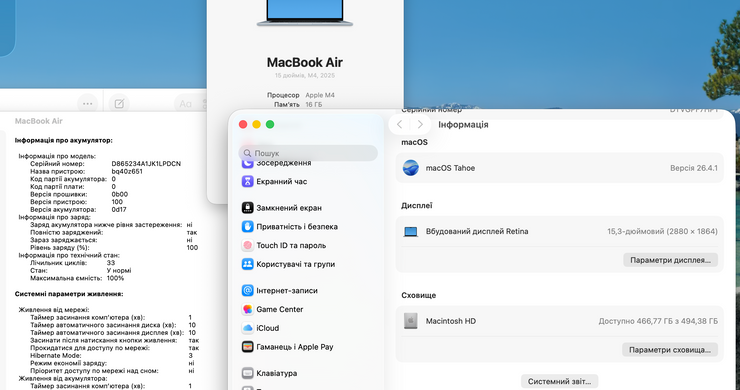Click Максимальна ємність 100% row

pyautogui.click(x=77, y=278)
